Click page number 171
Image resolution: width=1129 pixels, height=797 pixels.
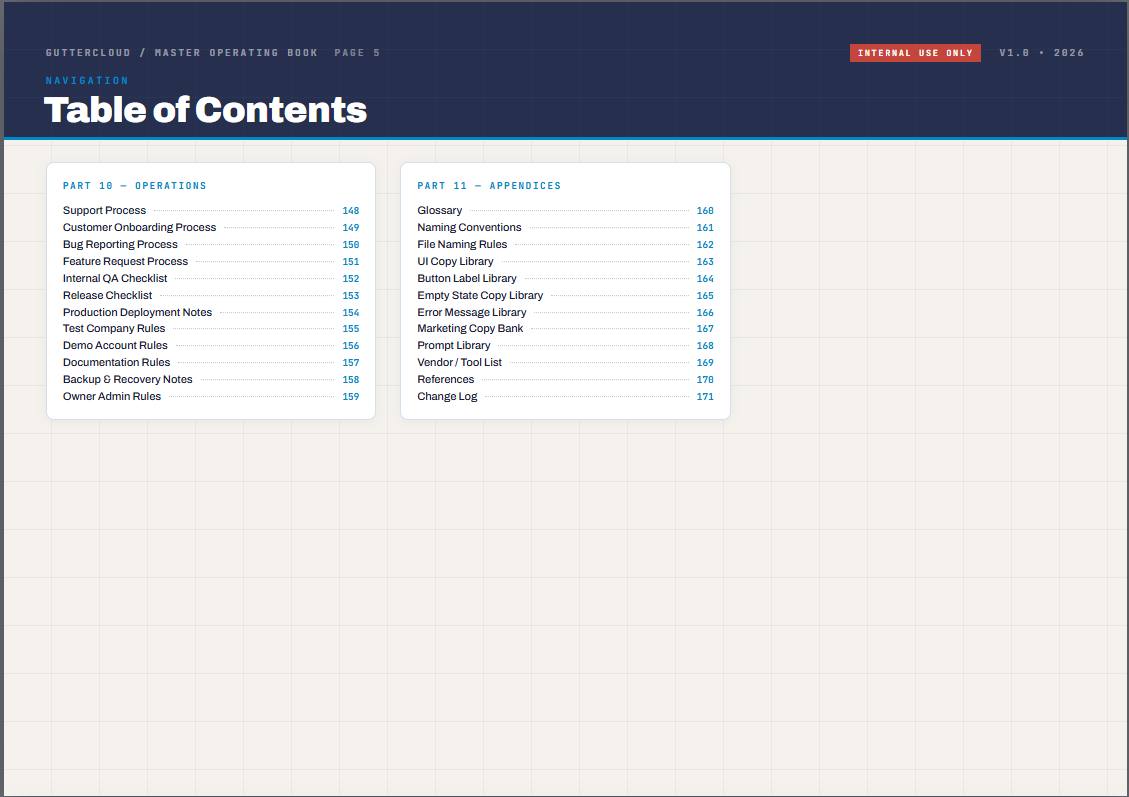[705, 397]
